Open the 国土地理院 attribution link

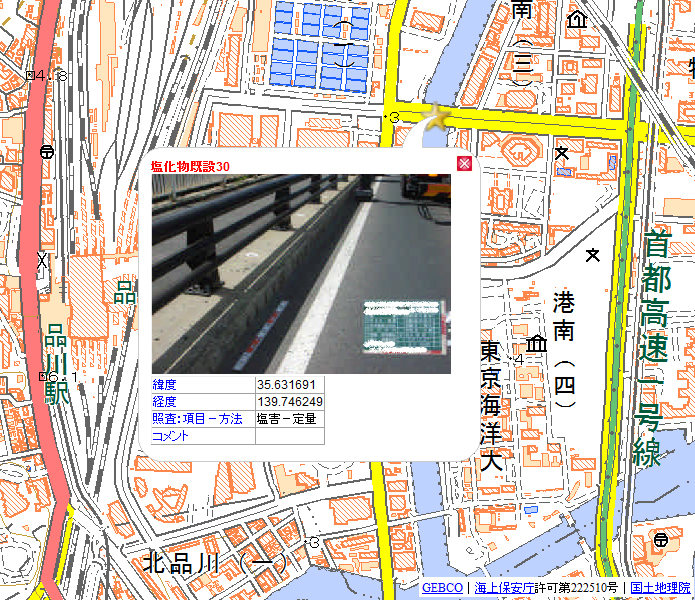coord(660,588)
